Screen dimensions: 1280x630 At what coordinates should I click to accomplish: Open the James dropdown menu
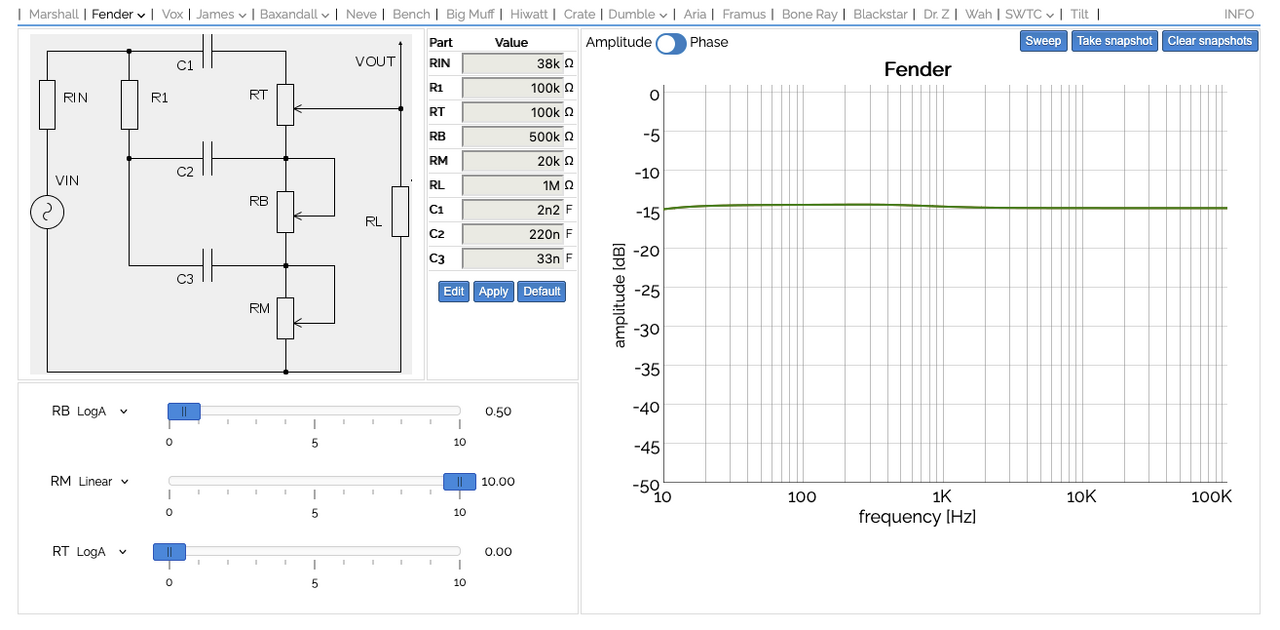tap(221, 14)
